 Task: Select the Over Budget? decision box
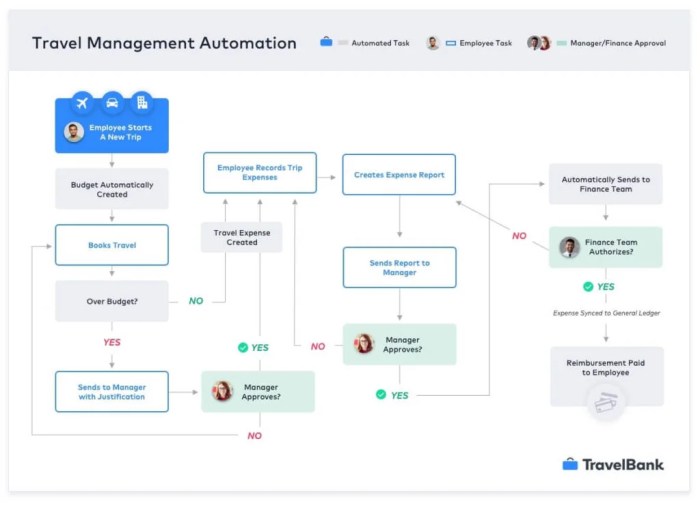[x=112, y=301]
